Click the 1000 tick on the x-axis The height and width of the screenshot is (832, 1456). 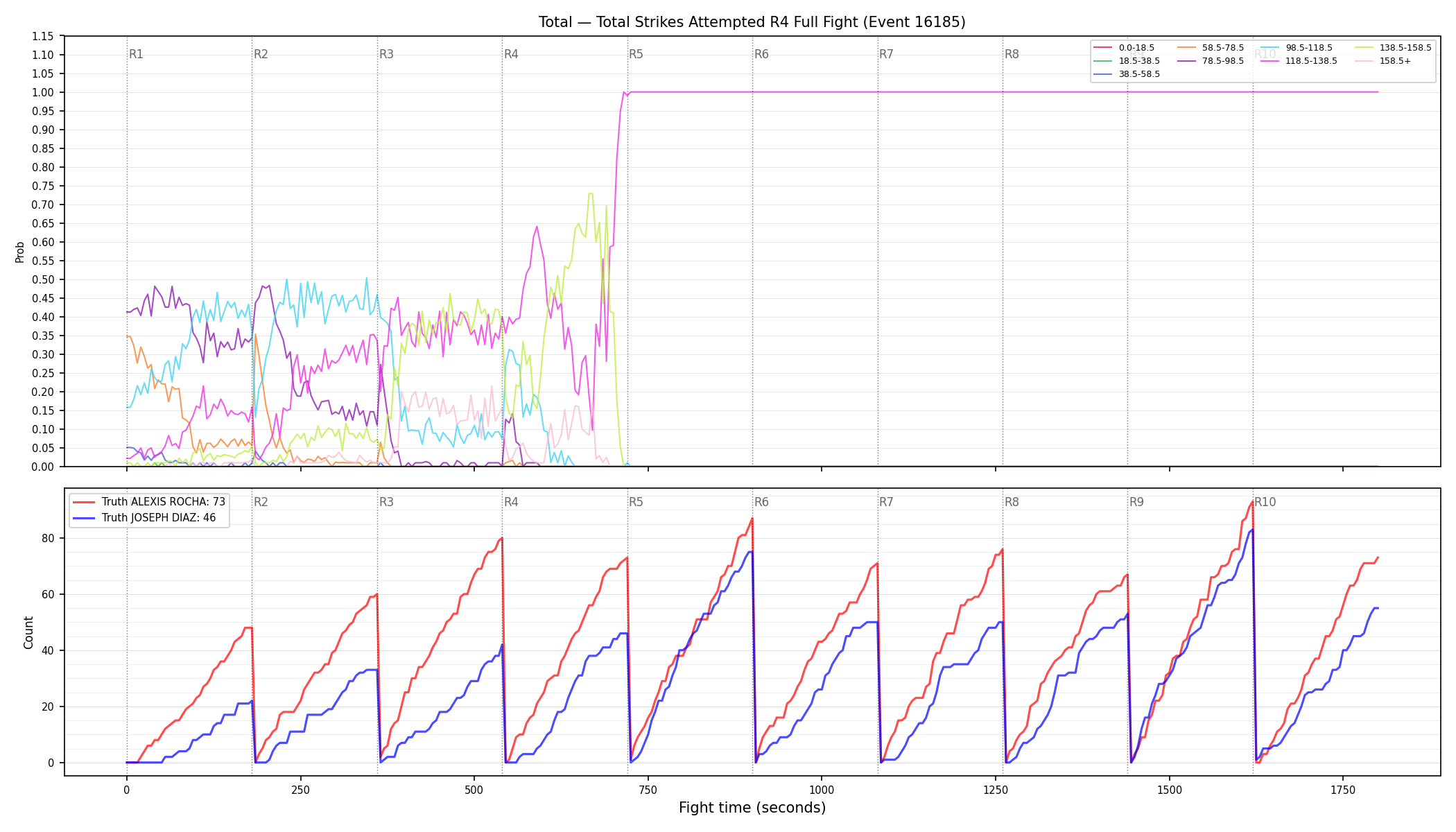pos(822,790)
